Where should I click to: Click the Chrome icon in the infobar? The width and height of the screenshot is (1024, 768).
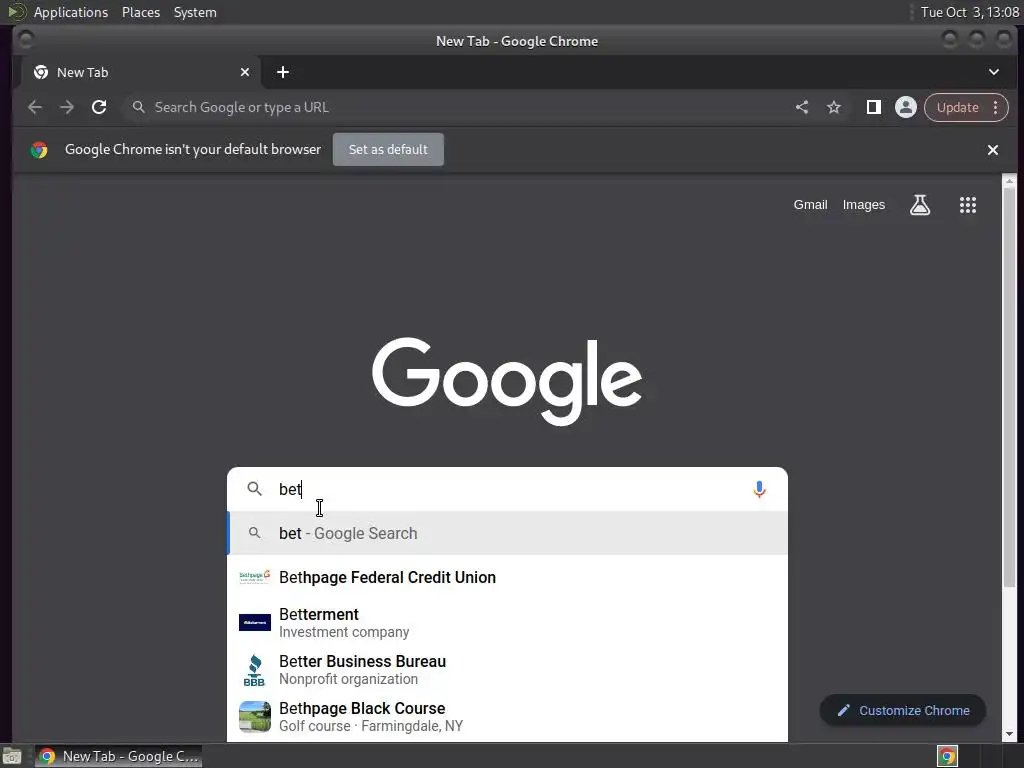39,150
